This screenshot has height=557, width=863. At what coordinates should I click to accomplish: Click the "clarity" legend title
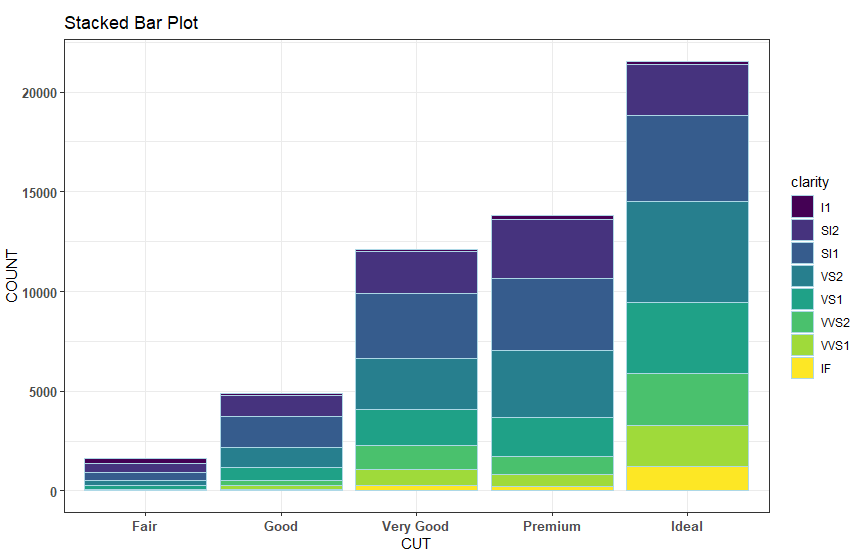(810, 183)
